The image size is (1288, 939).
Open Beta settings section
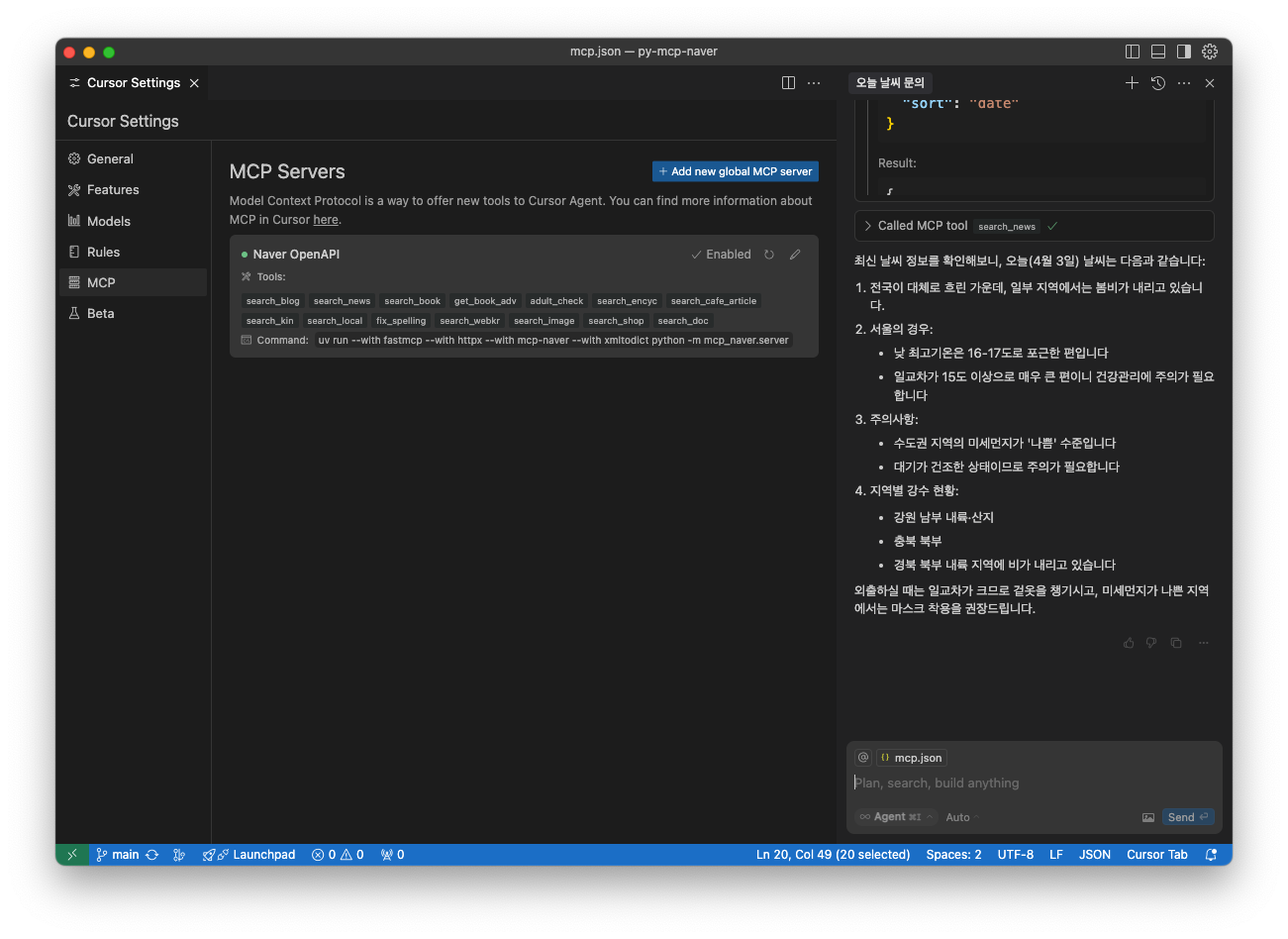133,313
